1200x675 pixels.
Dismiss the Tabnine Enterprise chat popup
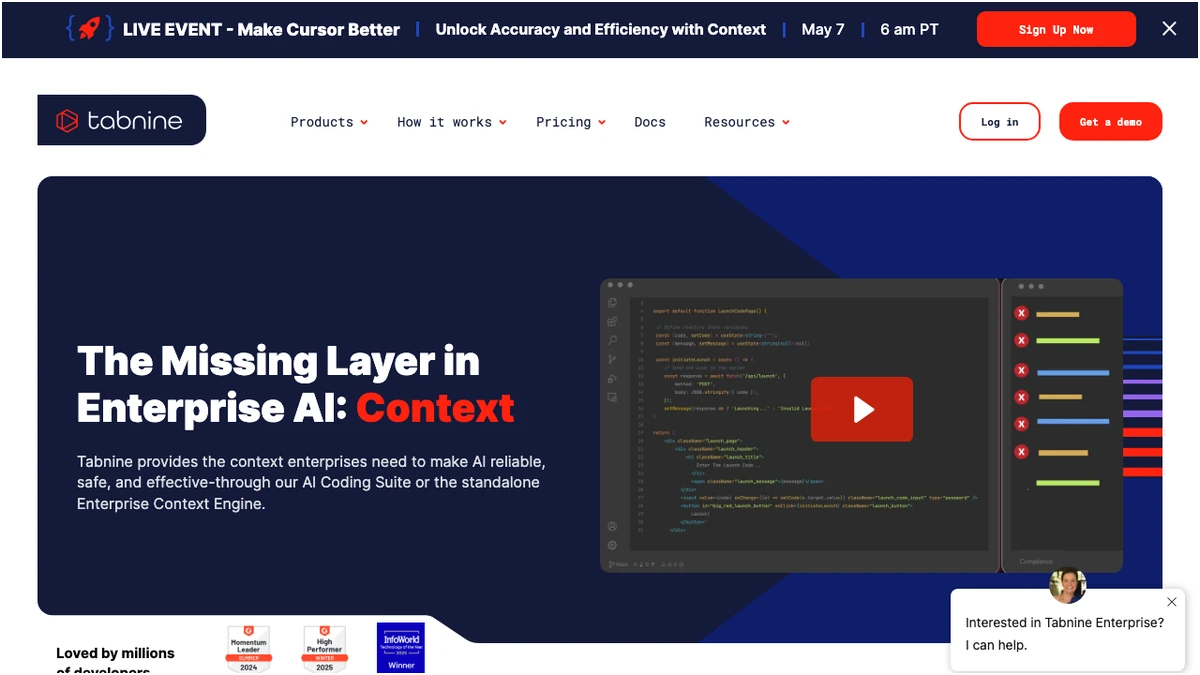(x=1171, y=602)
